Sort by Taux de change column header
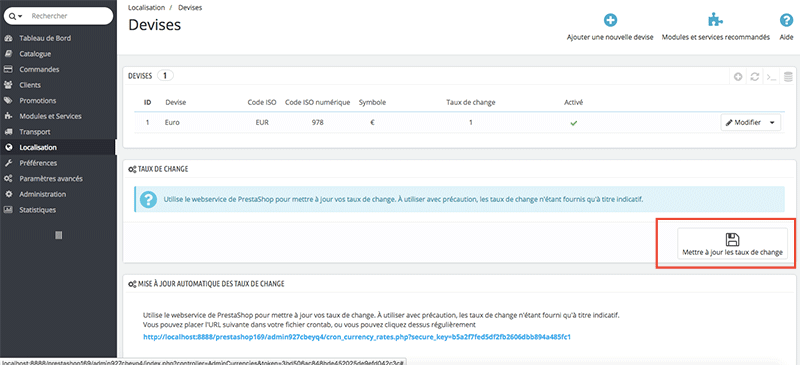 470,102
